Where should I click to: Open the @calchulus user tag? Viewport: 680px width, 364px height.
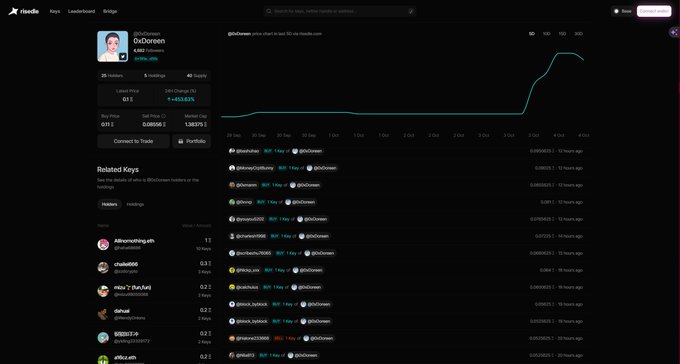[x=244, y=287]
